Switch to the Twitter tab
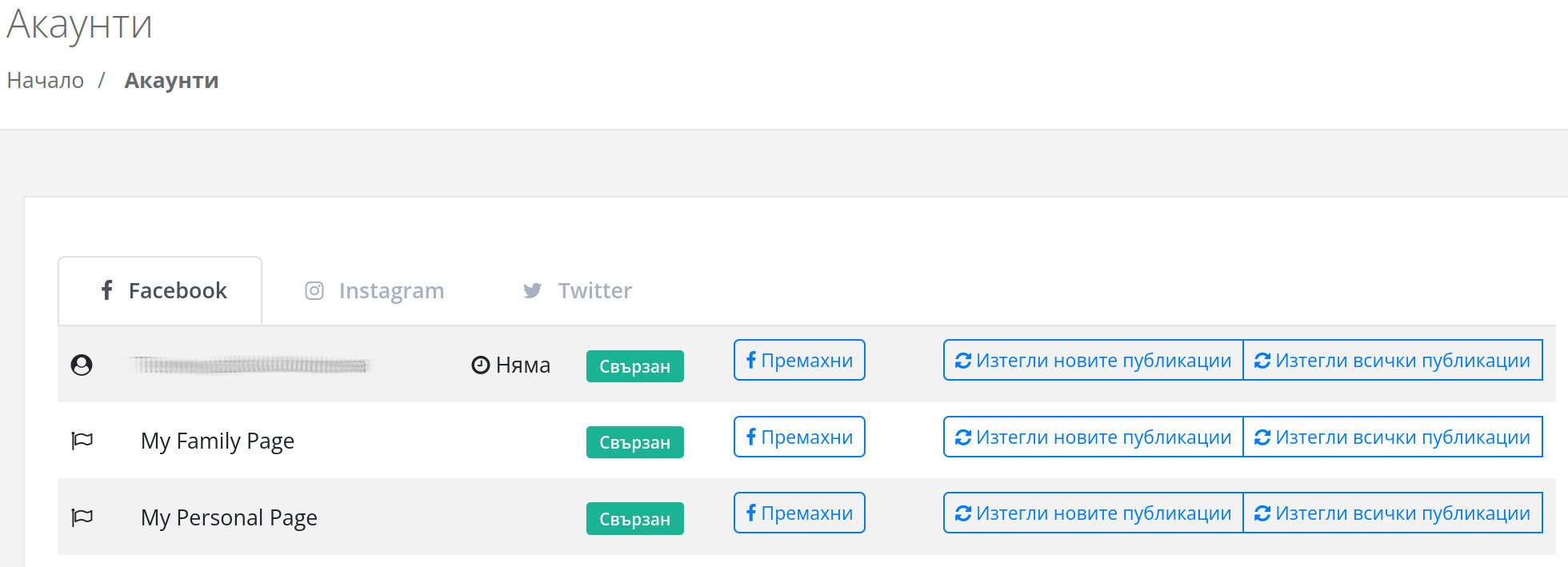The height and width of the screenshot is (567, 1568). [x=578, y=290]
